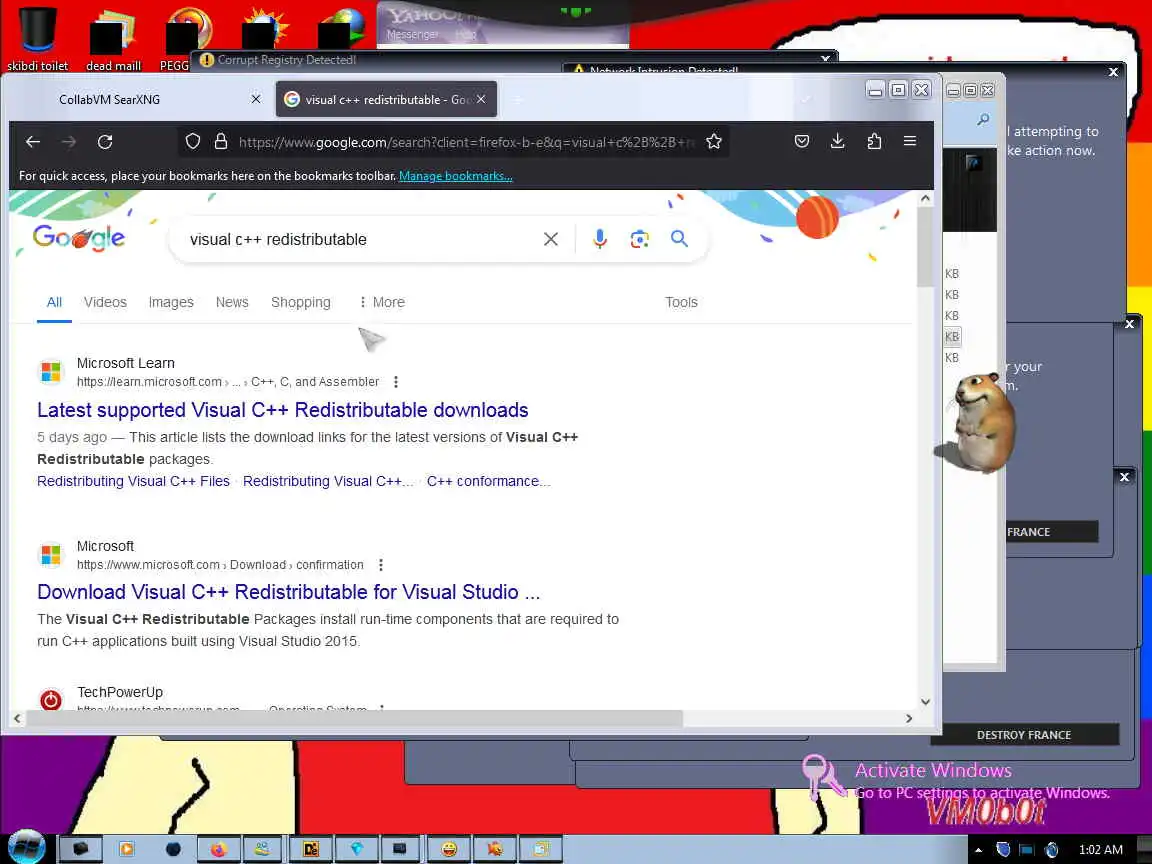Image resolution: width=1152 pixels, height=864 pixels.
Task: Close the CollabVM SearXNG tab
Action: coord(256,99)
